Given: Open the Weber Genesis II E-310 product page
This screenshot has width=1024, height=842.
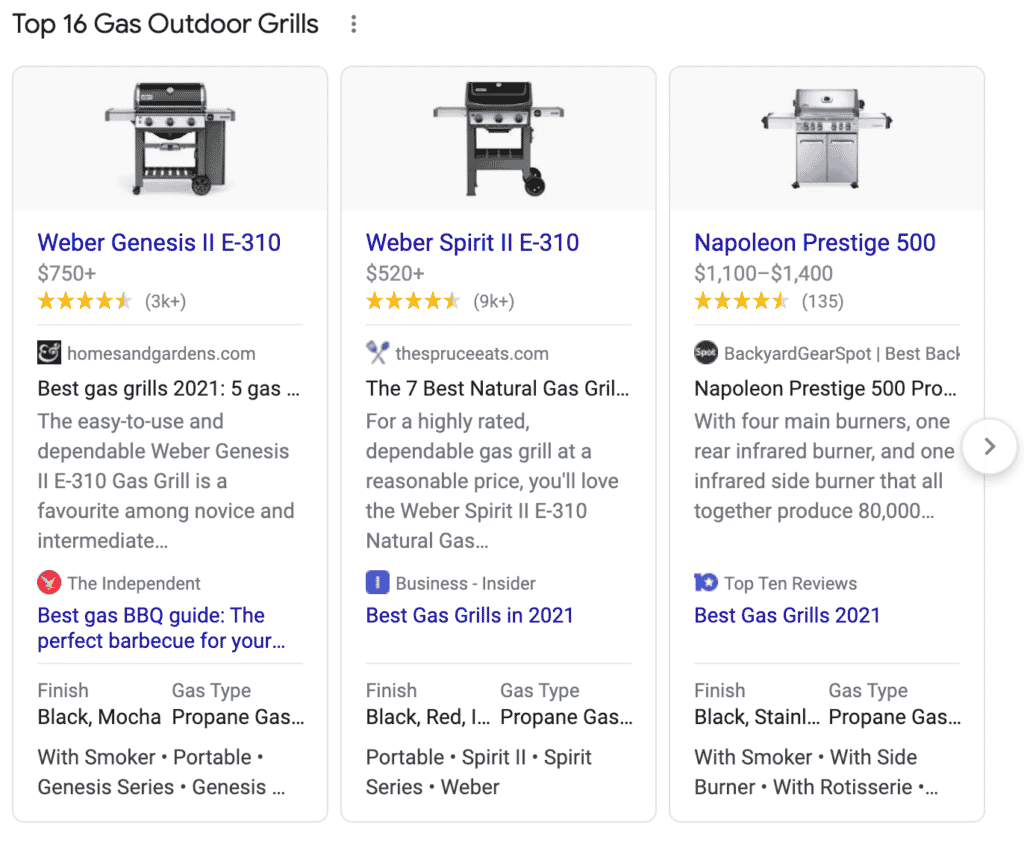Looking at the screenshot, I should tap(158, 243).
